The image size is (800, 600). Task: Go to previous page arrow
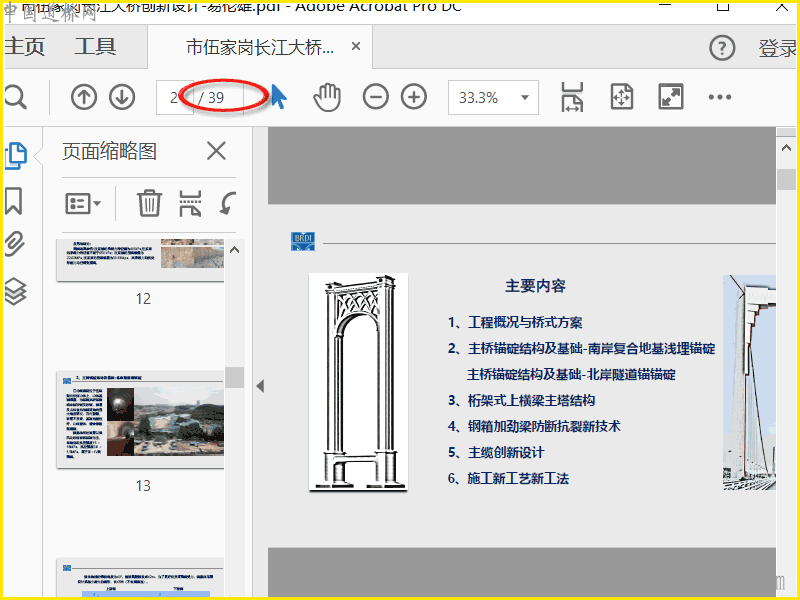[84, 97]
